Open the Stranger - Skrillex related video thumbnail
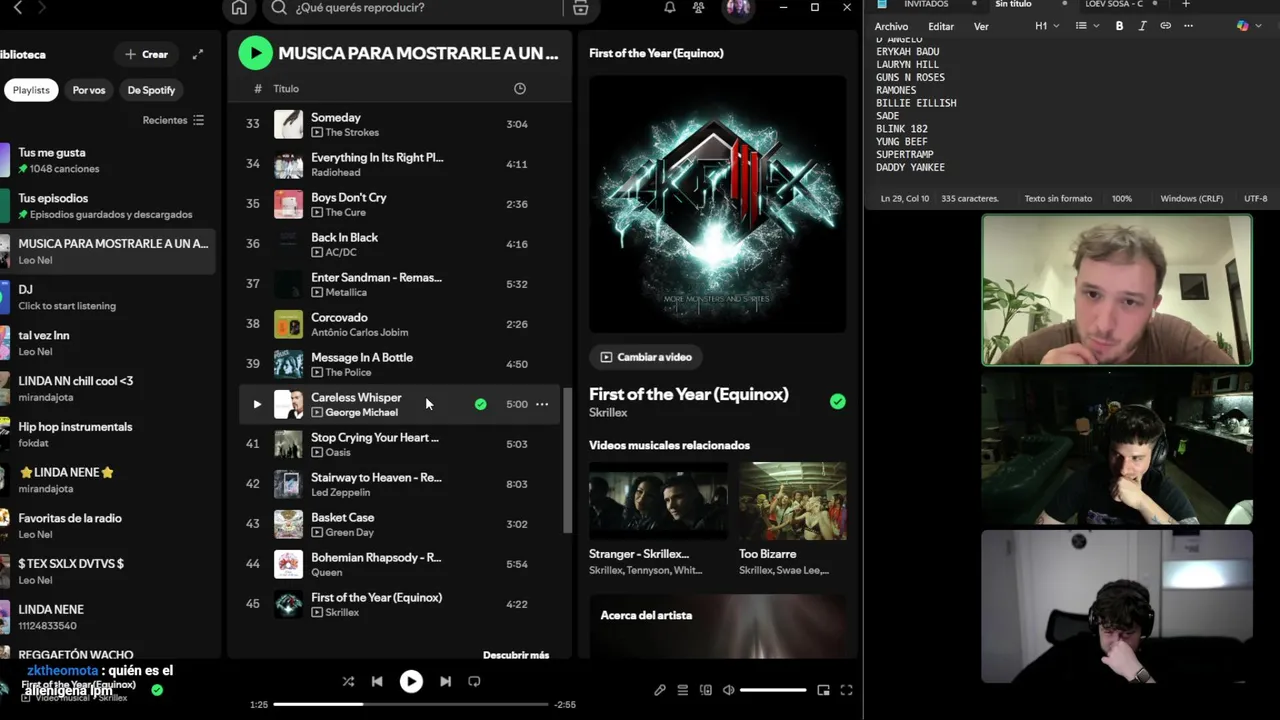1280x720 pixels. point(658,501)
